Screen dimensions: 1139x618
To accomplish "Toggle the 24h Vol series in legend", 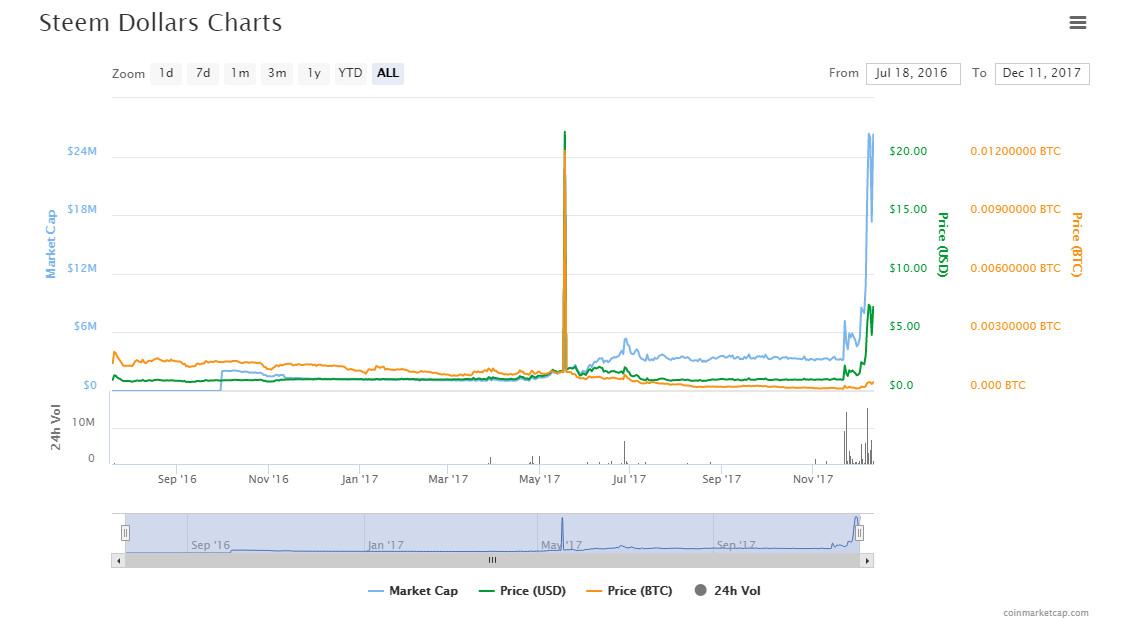I will click(x=727, y=591).
